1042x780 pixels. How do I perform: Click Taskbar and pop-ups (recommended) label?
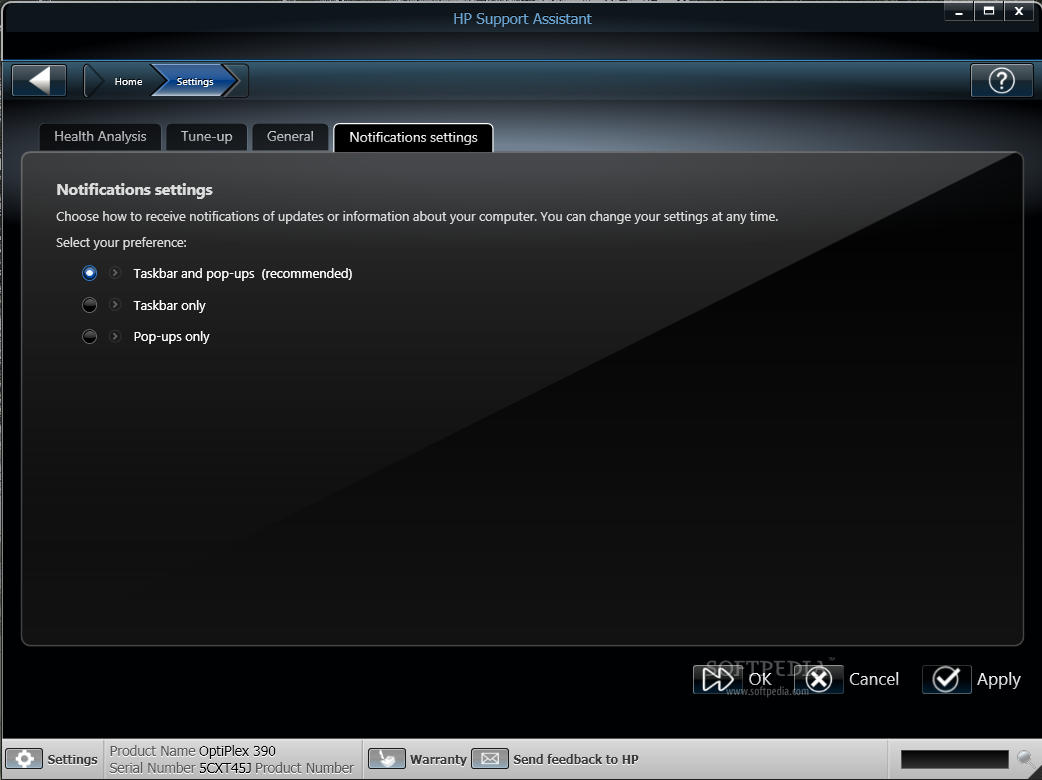pos(243,273)
